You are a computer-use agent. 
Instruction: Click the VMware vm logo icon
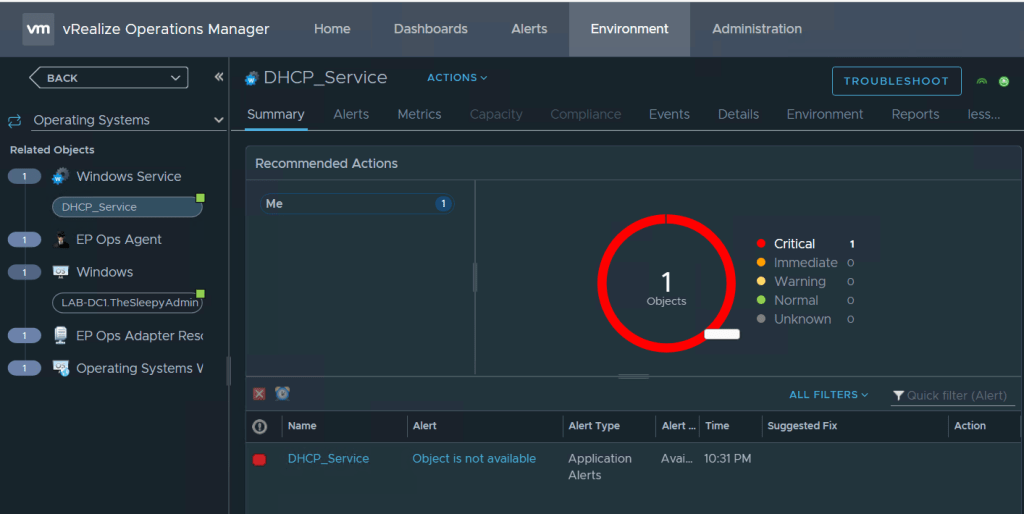(38, 29)
